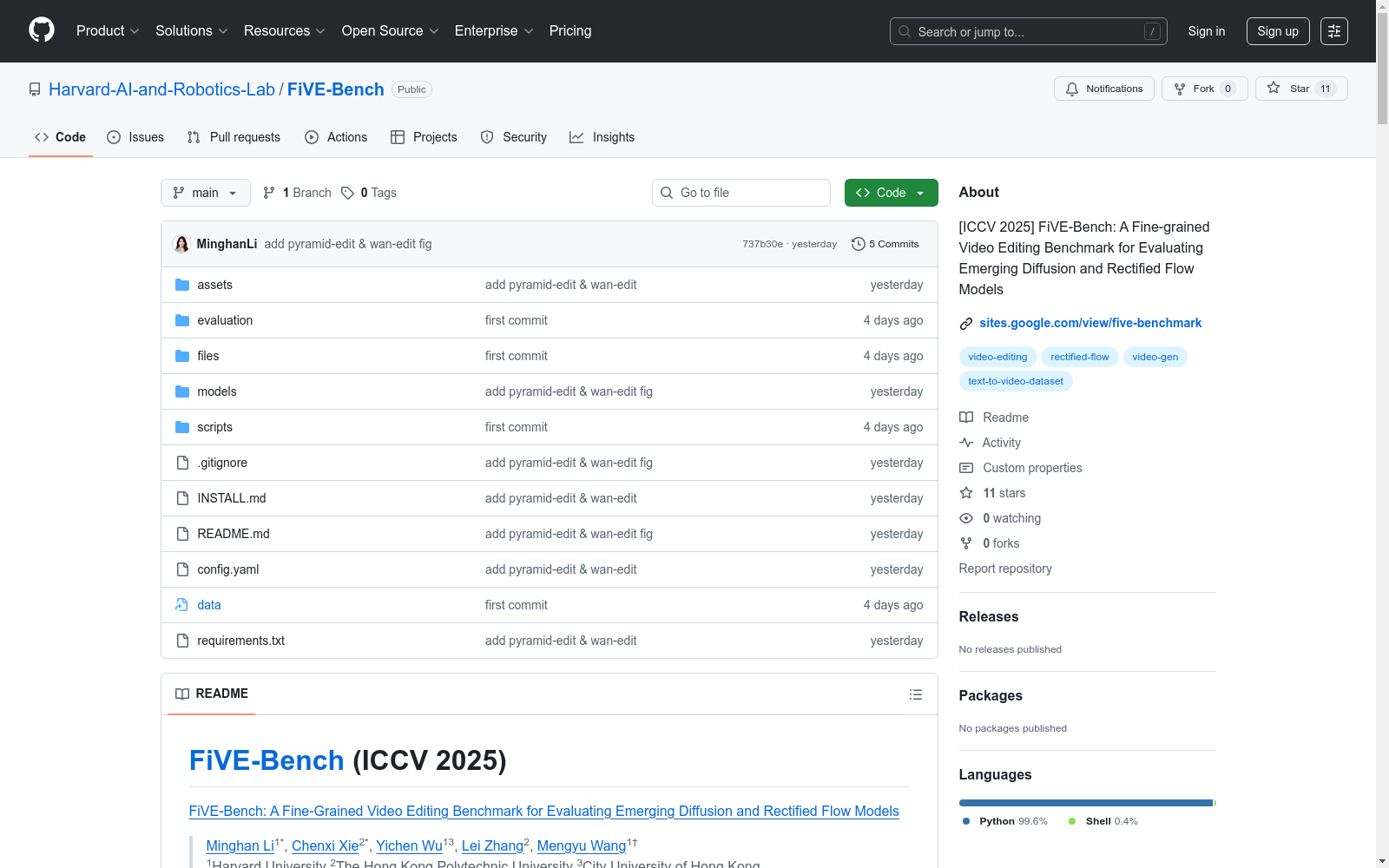
Task: Open the Pricing page link
Action: (570, 31)
